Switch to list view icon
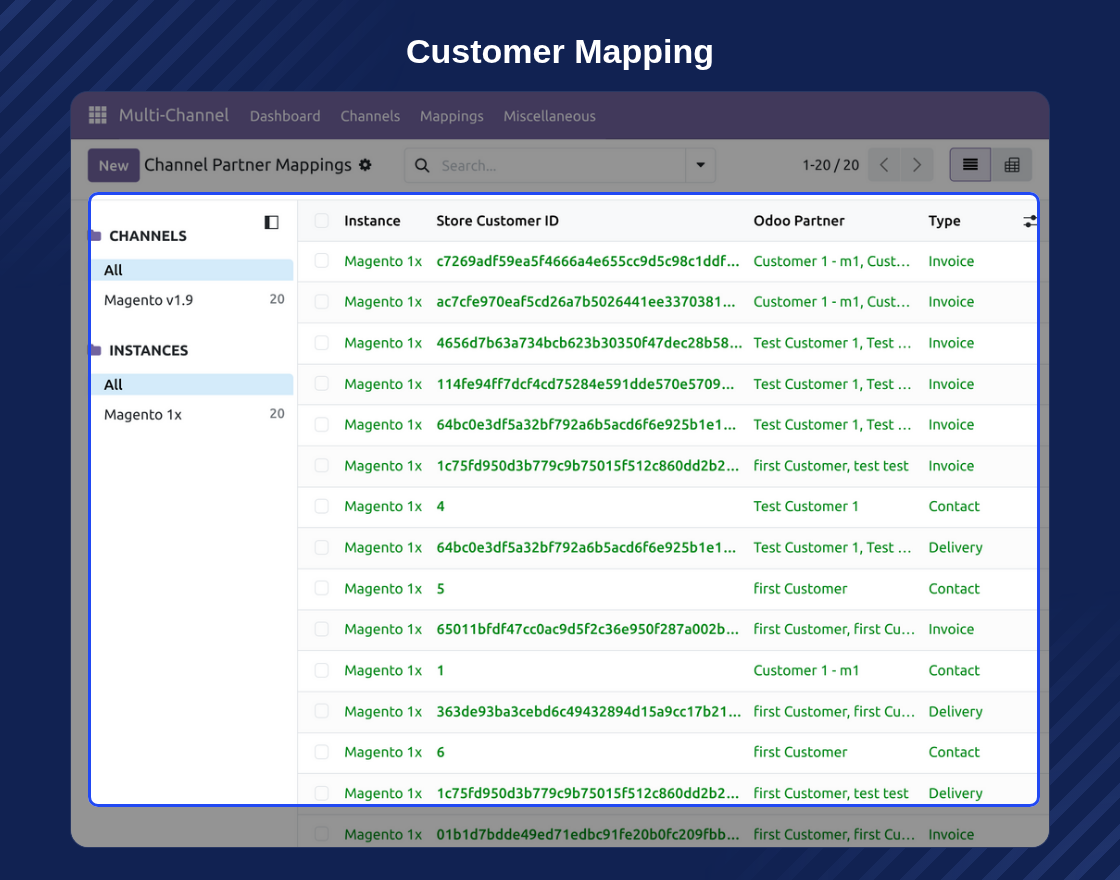 tap(970, 165)
